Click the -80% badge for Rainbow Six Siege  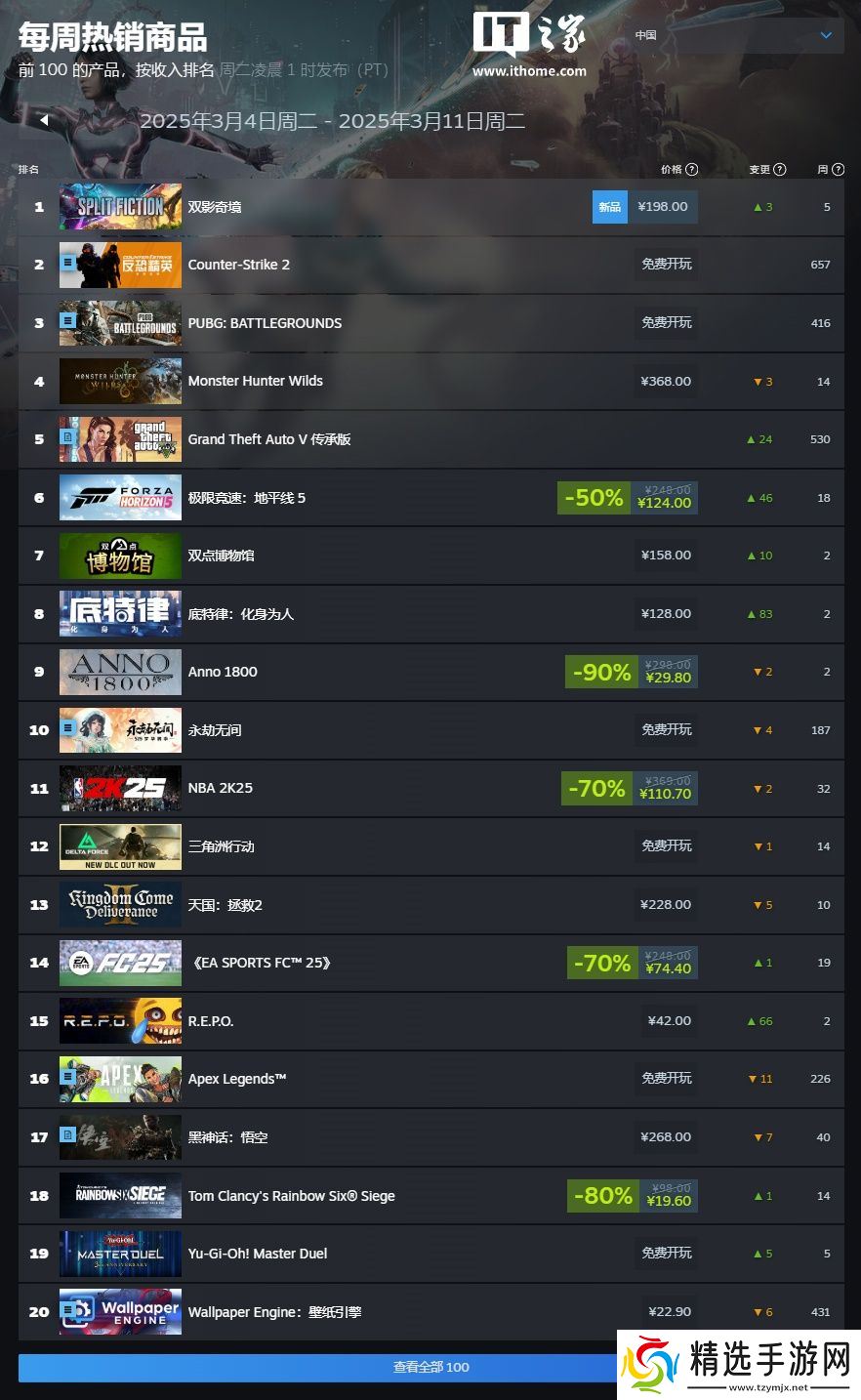point(603,1195)
